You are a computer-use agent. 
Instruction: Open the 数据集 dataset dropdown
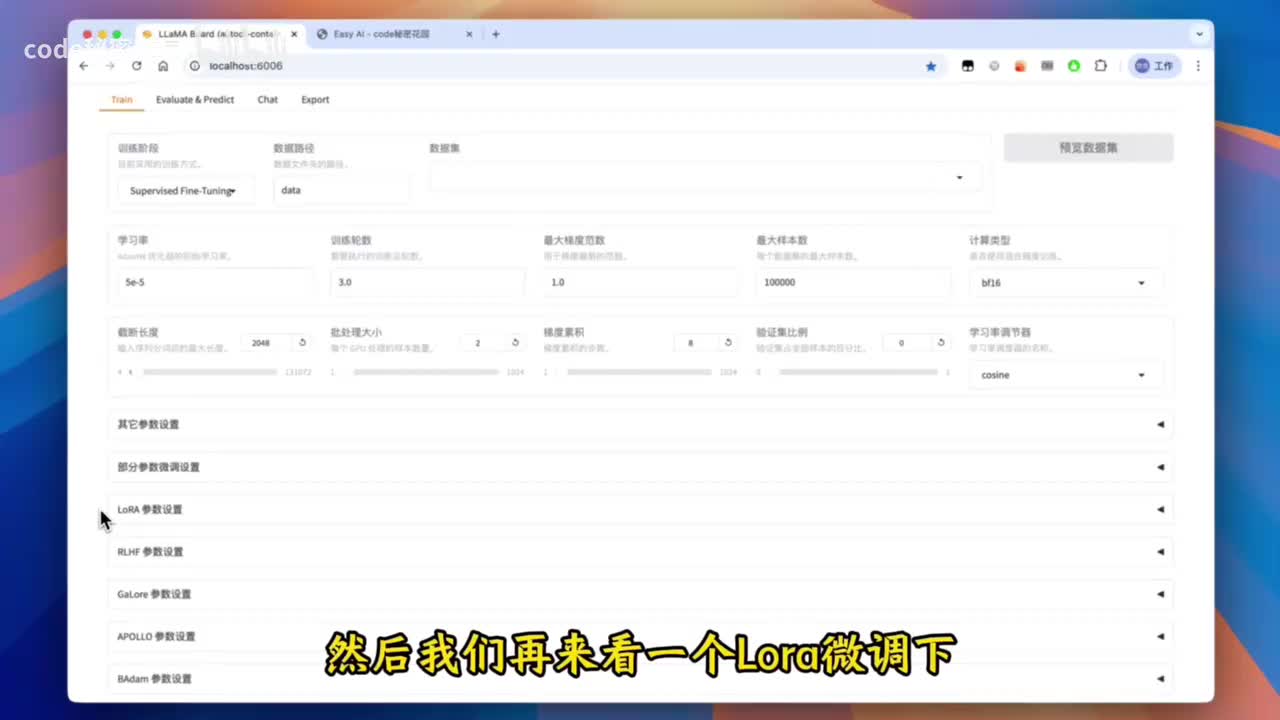pos(705,177)
